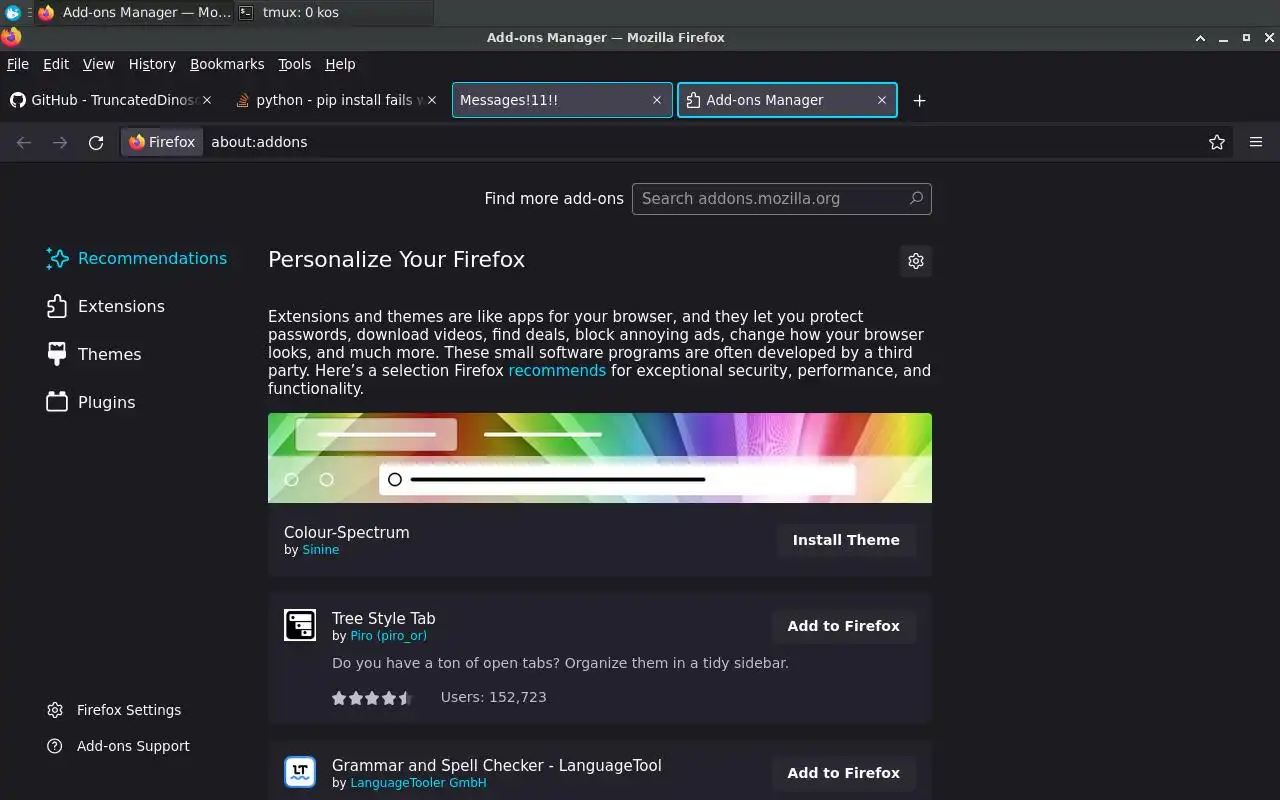Image resolution: width=1280 pixels, height=800 pixels.
Task: Click the Tree Style Tab title
Action: (x=384, y=618)
